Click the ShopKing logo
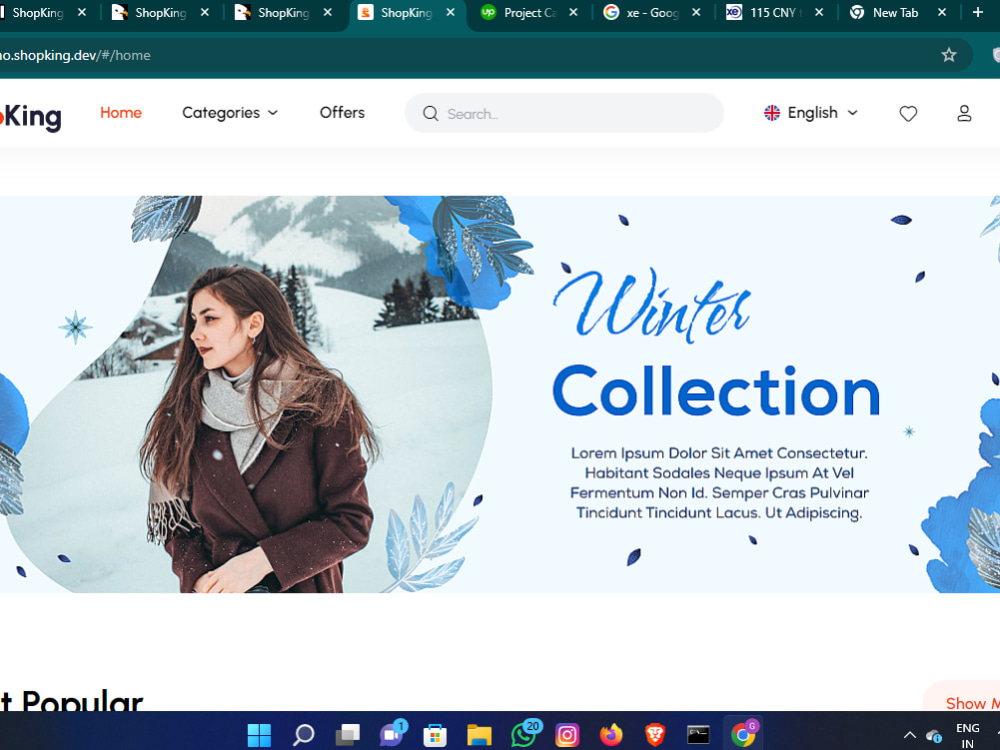 click(30, 113)
